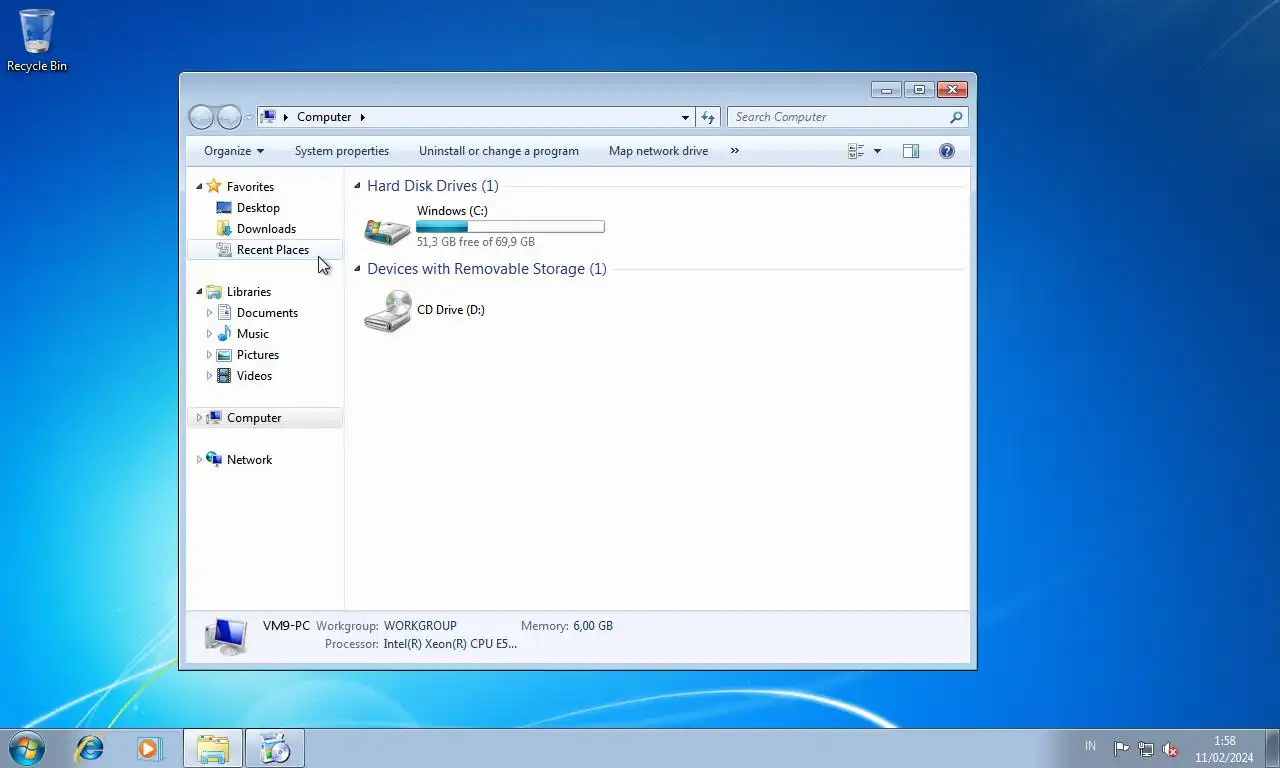1280x768 pixels.
Task: Open the Documents library
Action: [267, 313]
